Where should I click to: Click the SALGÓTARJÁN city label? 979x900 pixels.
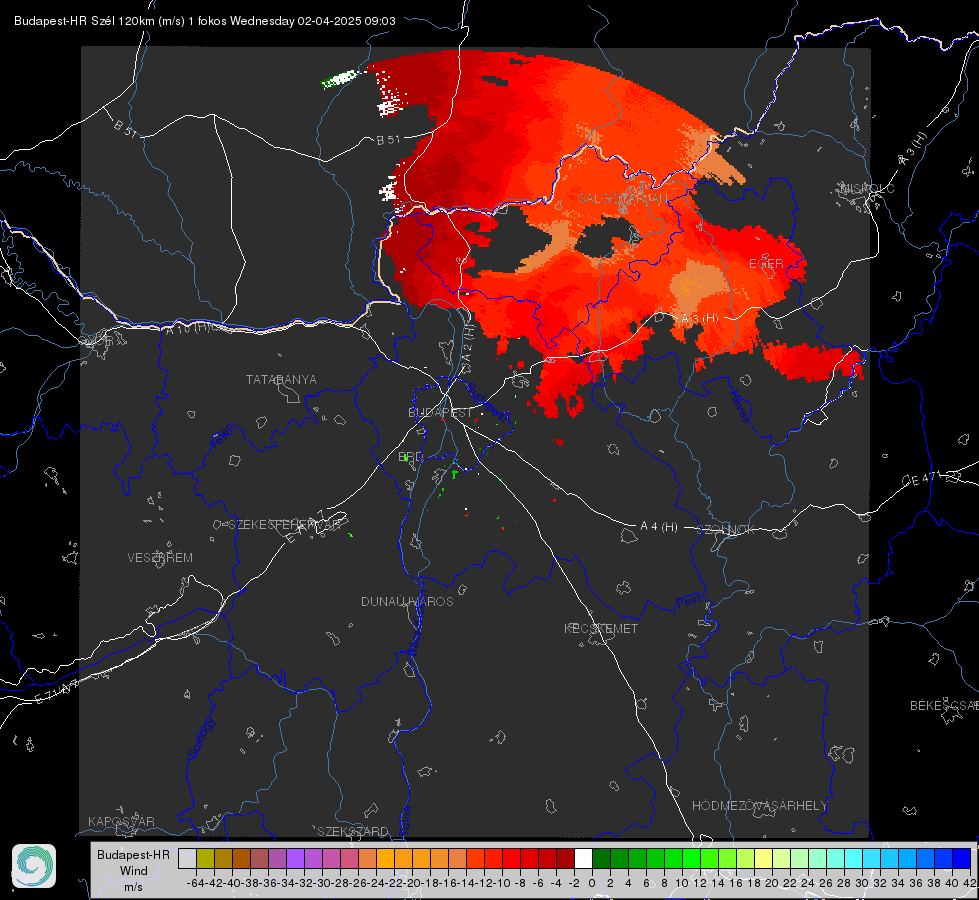[x=622, y=199]
